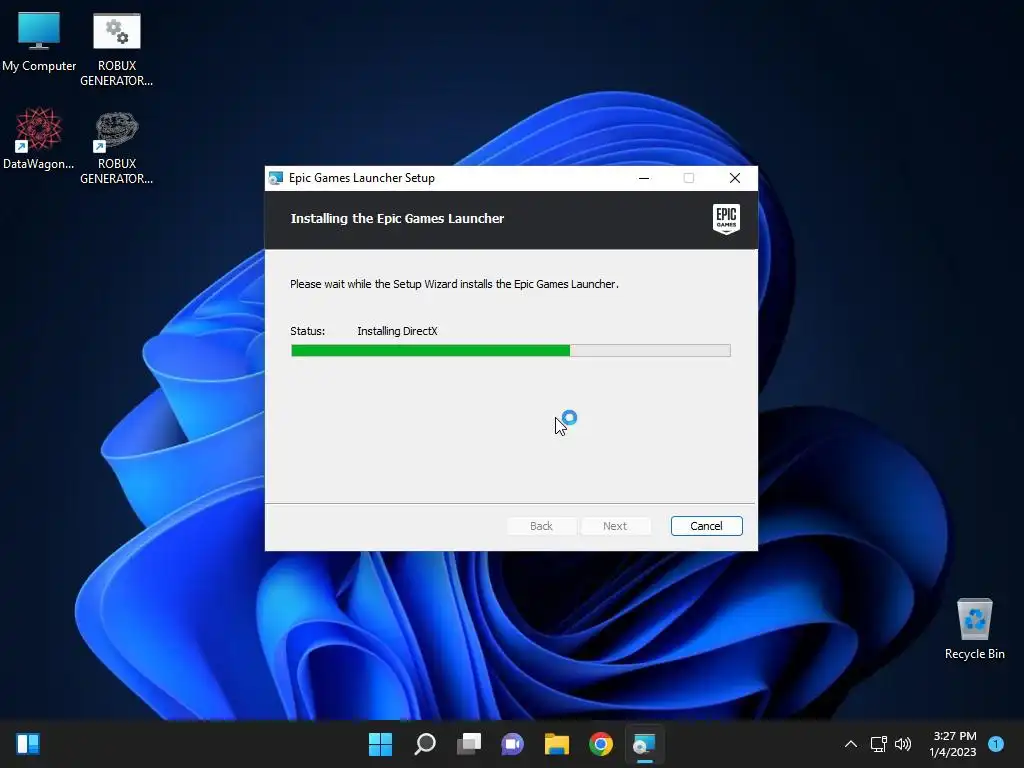The image size is (1024, 768).
Task: Click the 'Epic Games Launcher Setup' title text
Action: click(x=362, y=178)
